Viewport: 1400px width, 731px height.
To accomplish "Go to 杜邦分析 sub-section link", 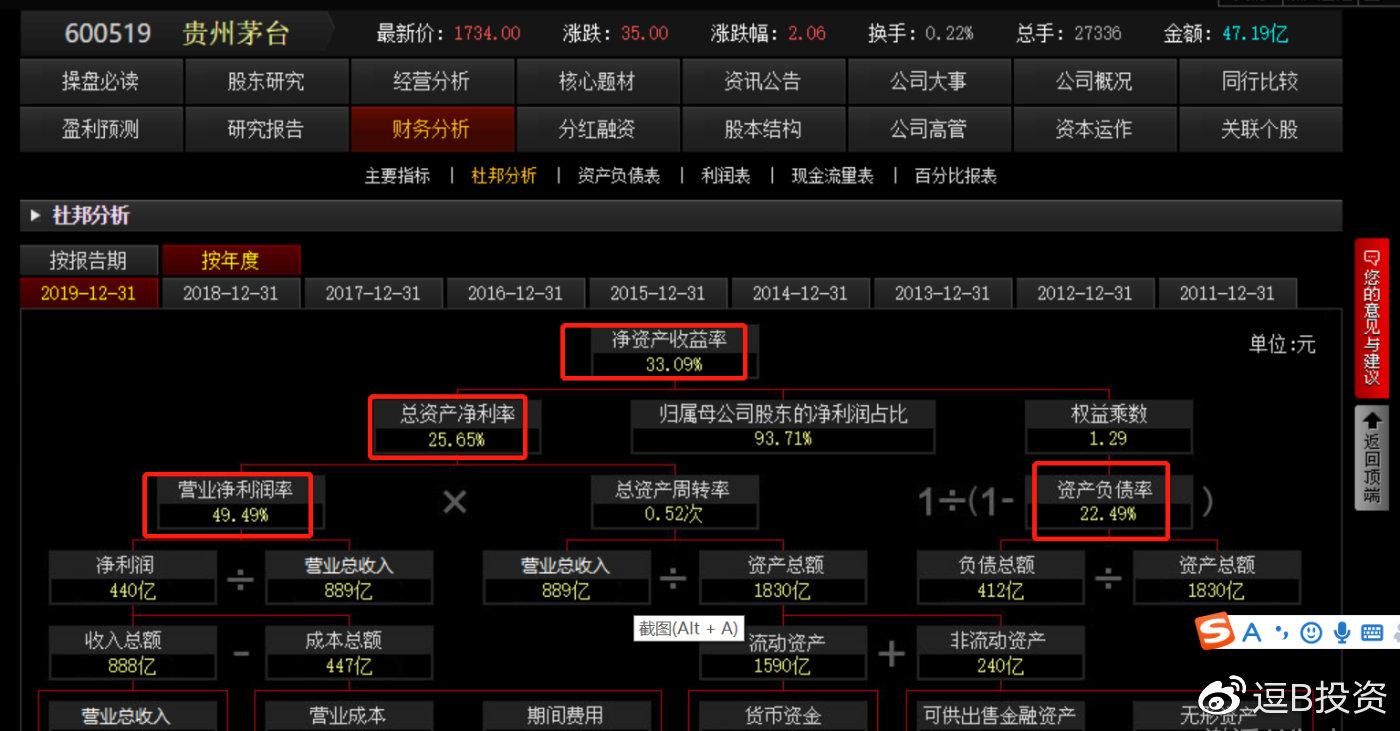I will pyautogui.click(x=504, y=176).
